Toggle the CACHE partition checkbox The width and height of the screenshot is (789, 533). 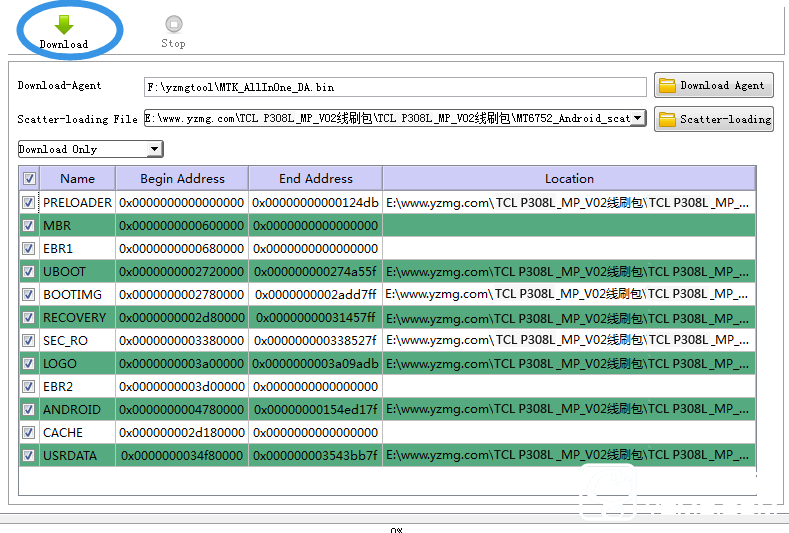coord(29,433)
